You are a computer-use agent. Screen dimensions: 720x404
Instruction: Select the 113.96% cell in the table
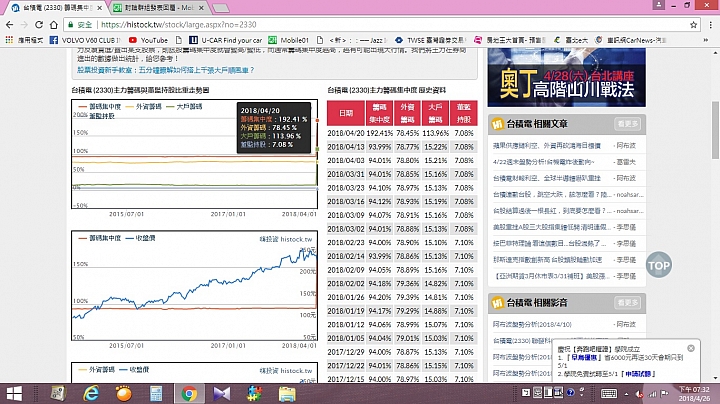click(435, 133)
